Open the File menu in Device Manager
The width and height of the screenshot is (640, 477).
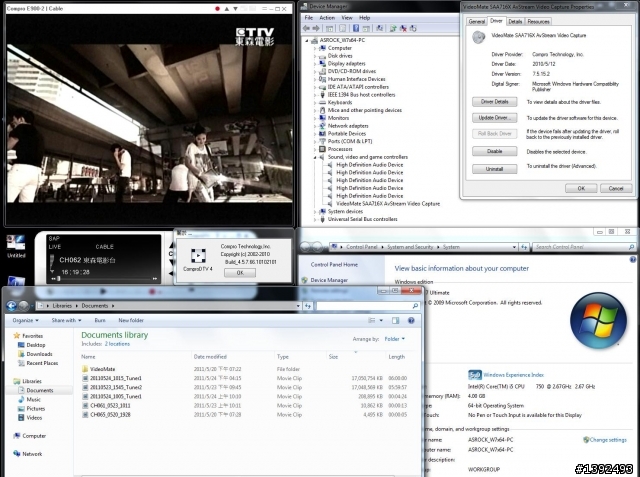[309, 18]
